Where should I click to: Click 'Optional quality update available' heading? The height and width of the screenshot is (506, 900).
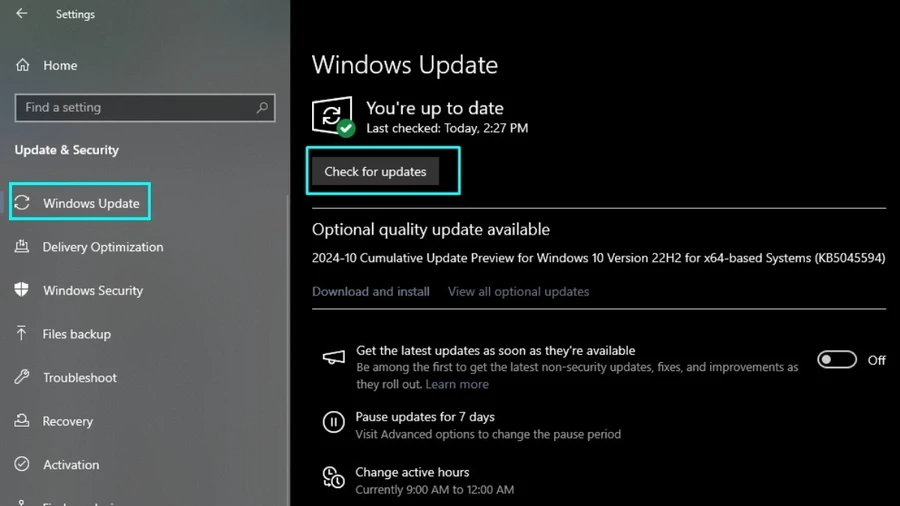(430, 229)
